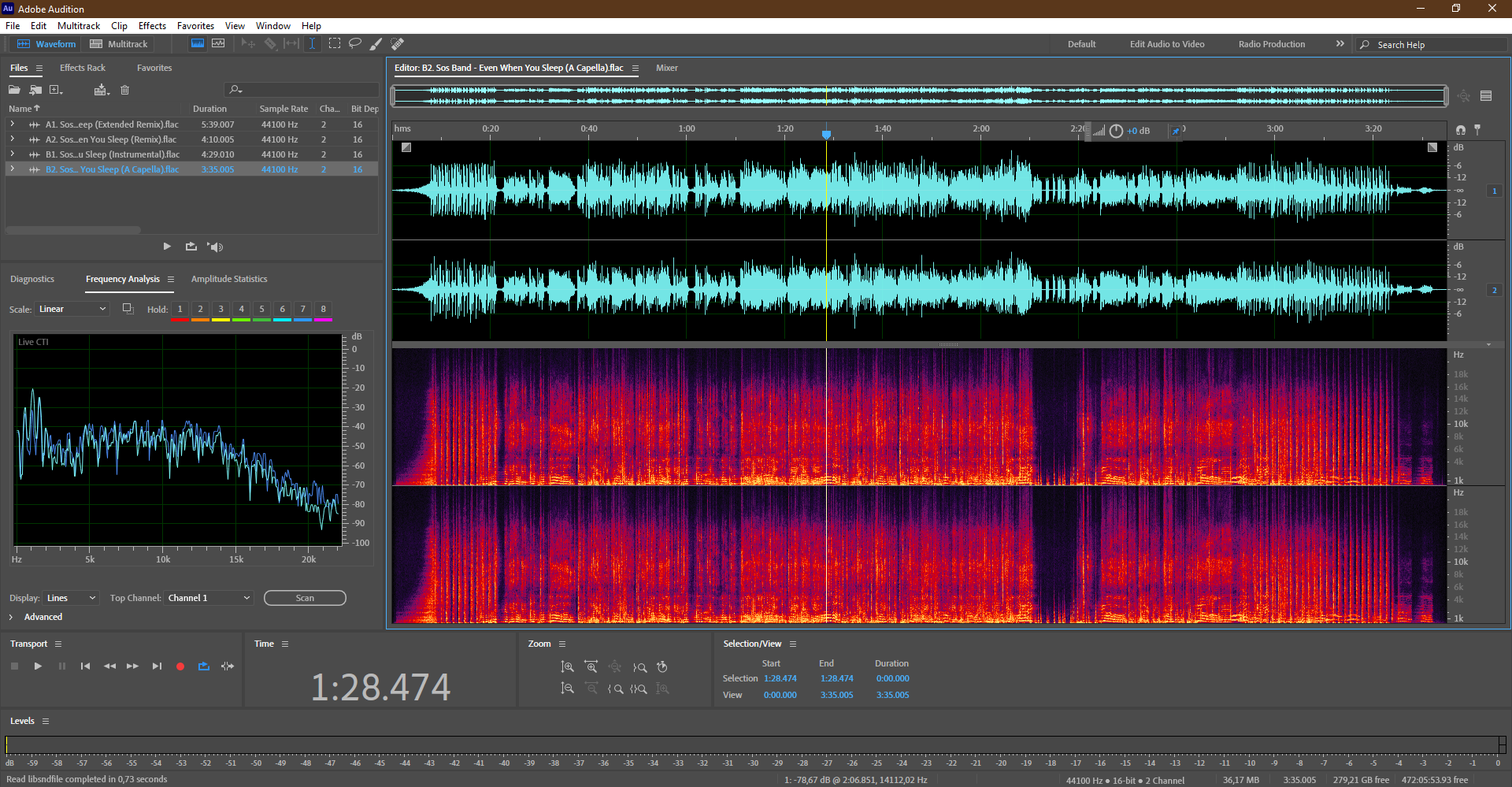Toggle channel 2 enable button
Screen dimensions: 1512x787
pos(1494,290)
